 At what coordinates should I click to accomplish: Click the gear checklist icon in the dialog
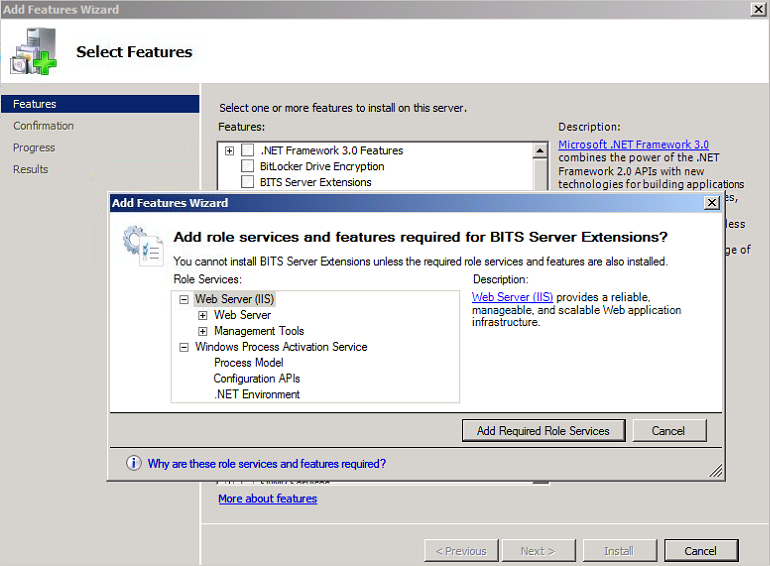[143, 245]
